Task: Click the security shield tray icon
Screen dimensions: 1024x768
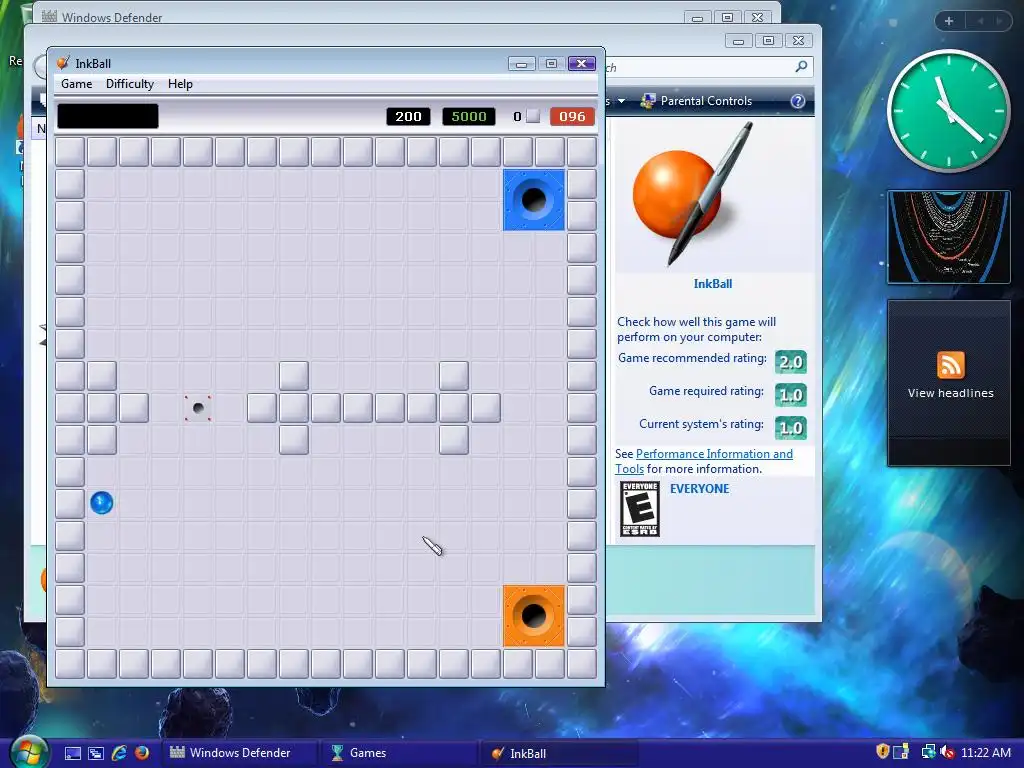Action: coord(882,752)
